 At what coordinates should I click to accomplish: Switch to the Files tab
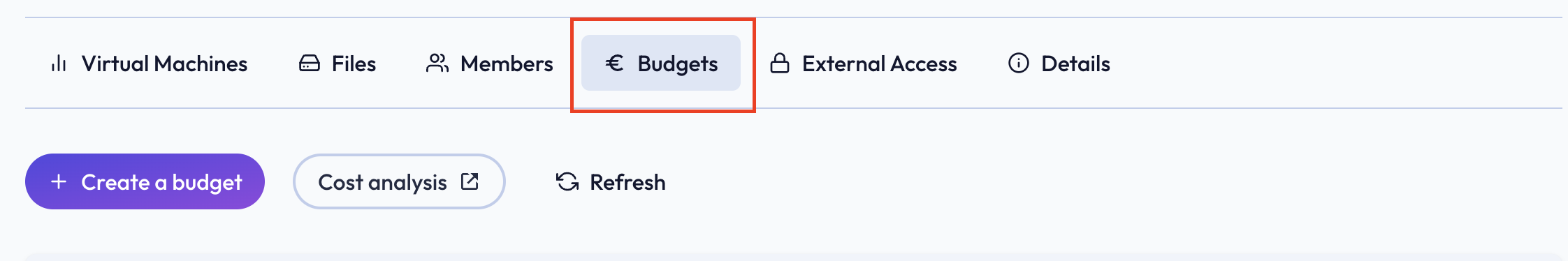tap(337, 64)
